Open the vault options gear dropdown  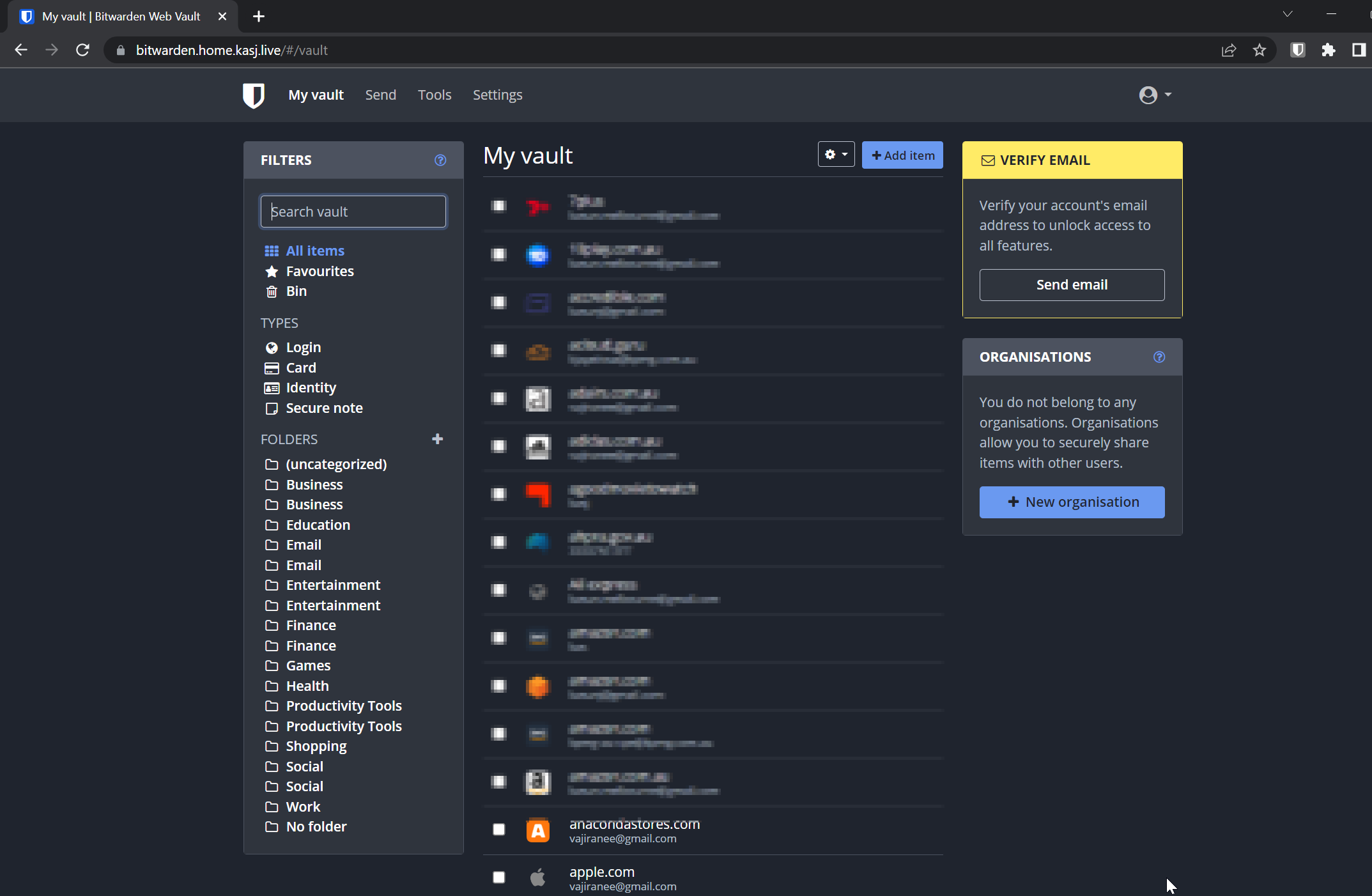tap(836, 154)
